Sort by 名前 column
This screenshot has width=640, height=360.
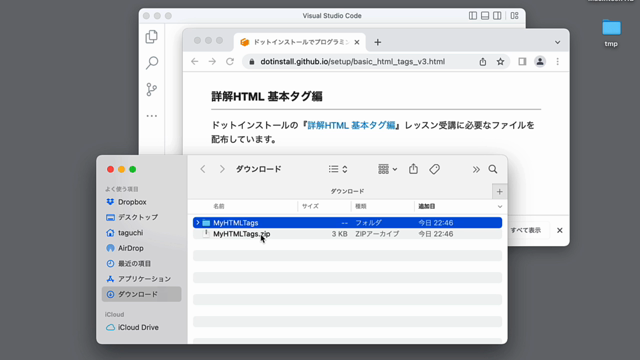point(219,206)
